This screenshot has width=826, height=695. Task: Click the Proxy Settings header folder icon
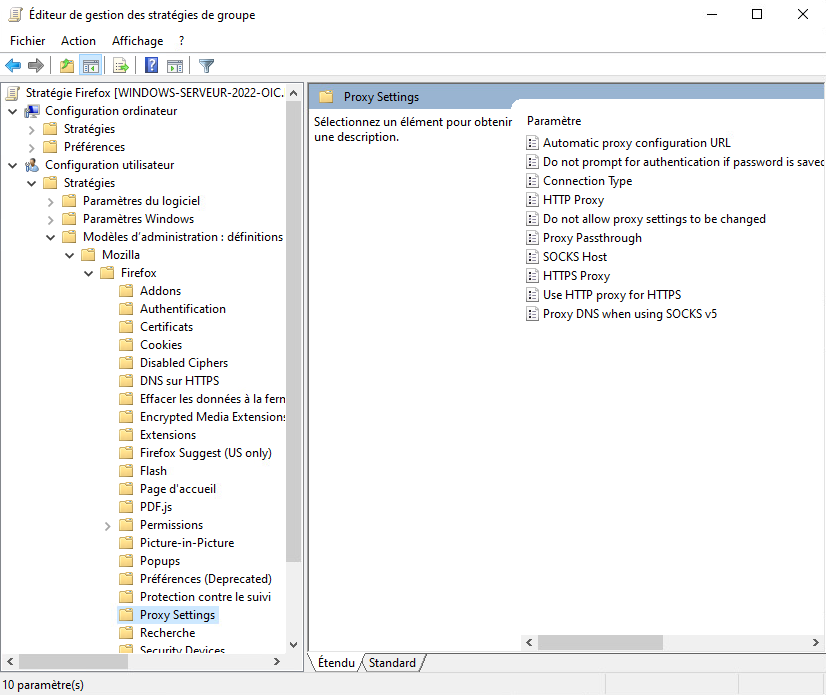click(326, 96)
